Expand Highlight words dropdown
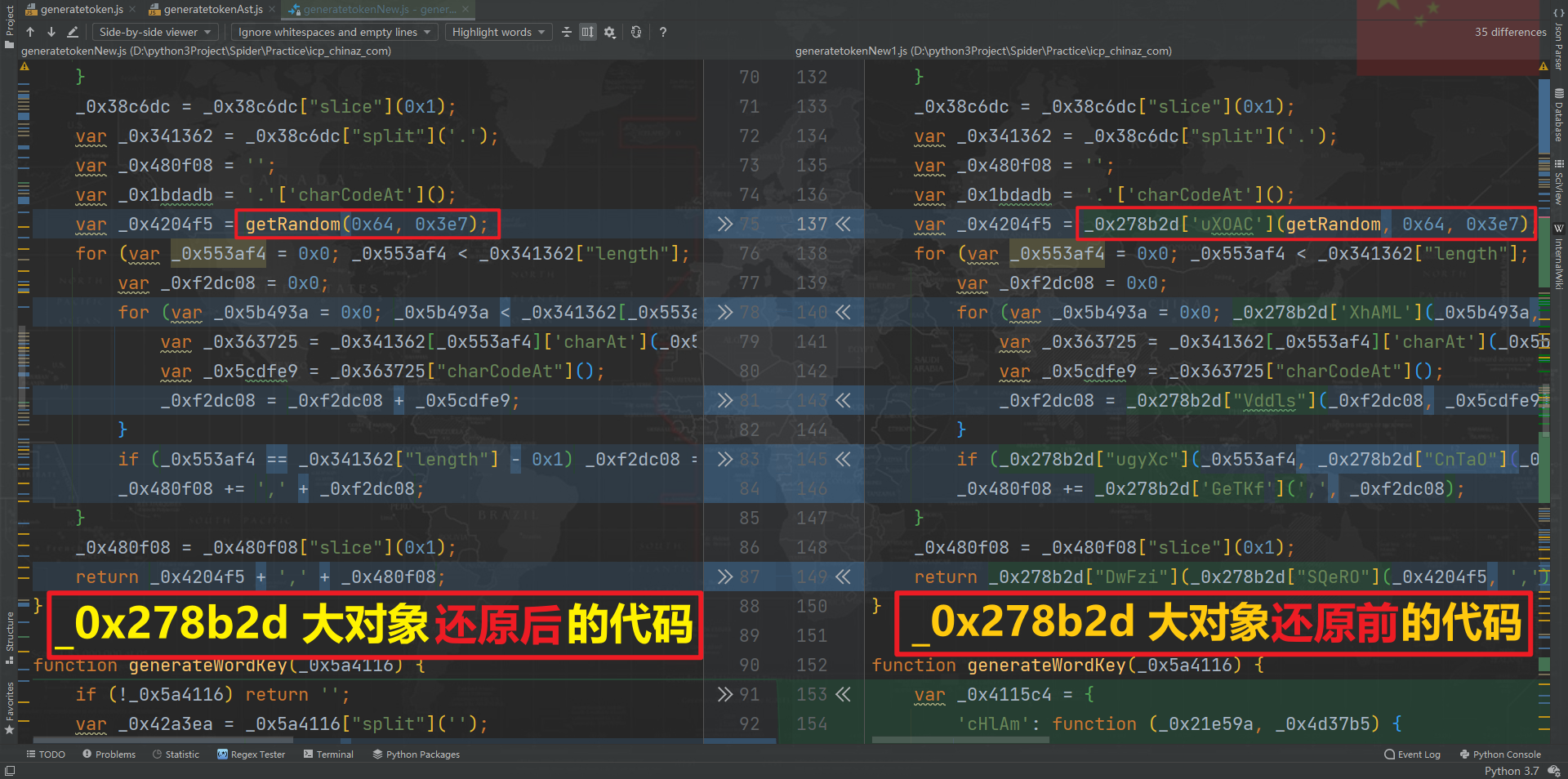The image size is (1568, 779). click(498, 32)
